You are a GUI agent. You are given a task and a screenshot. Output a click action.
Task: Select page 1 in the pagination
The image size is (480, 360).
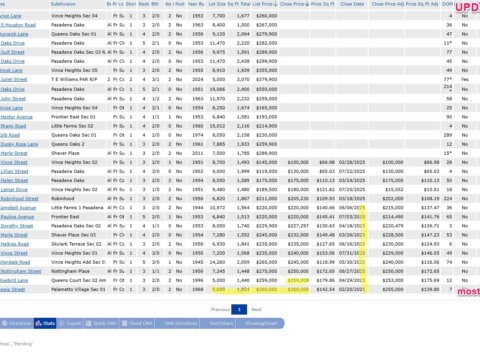click(x=239, y=310)
